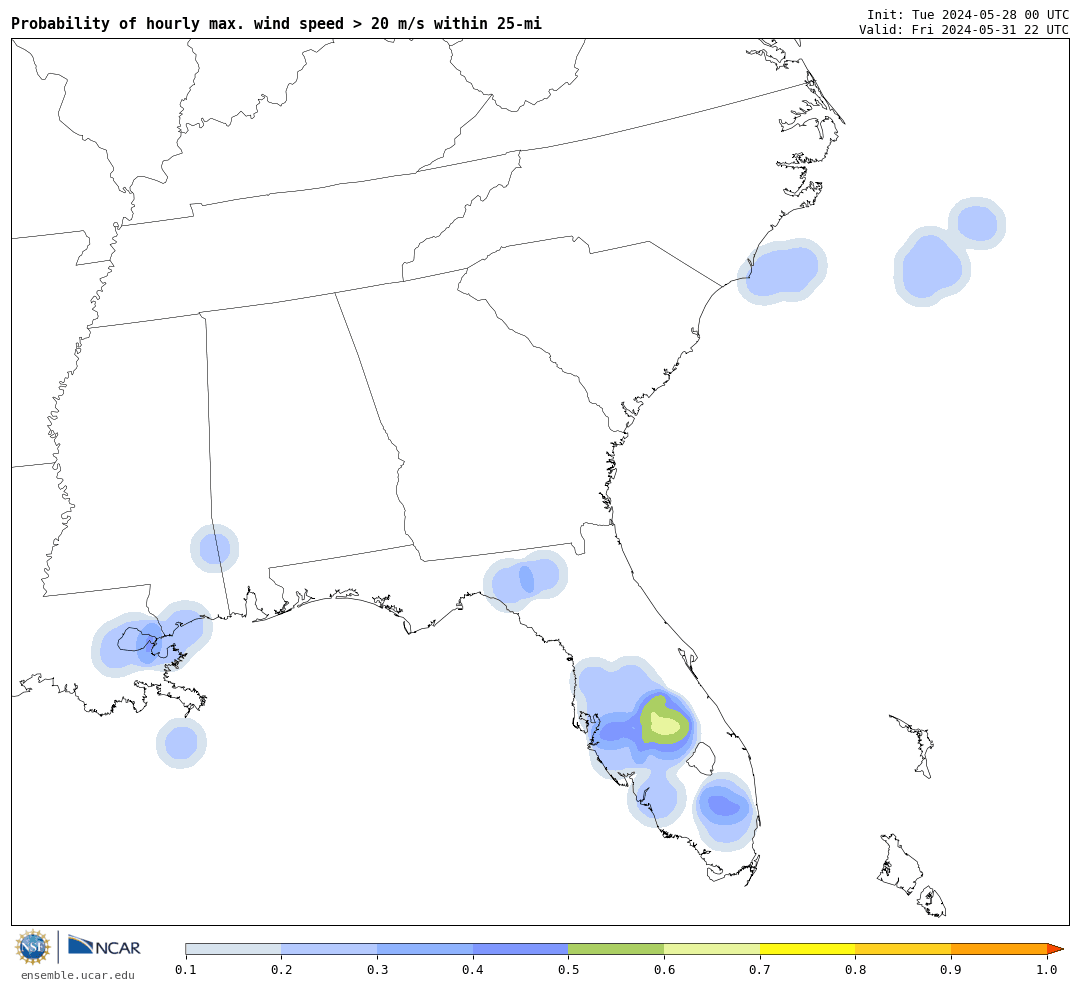Click the probability blob on the North Carolina coast

tap(782, 271)
